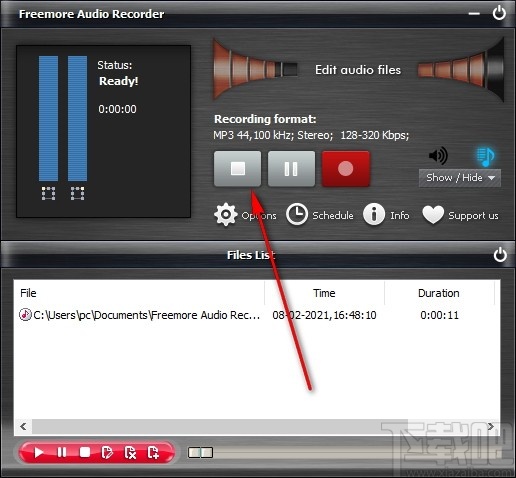Minimize the Freemore Audio Recorder window
The image size is (516, 478).
pos(474,14)
